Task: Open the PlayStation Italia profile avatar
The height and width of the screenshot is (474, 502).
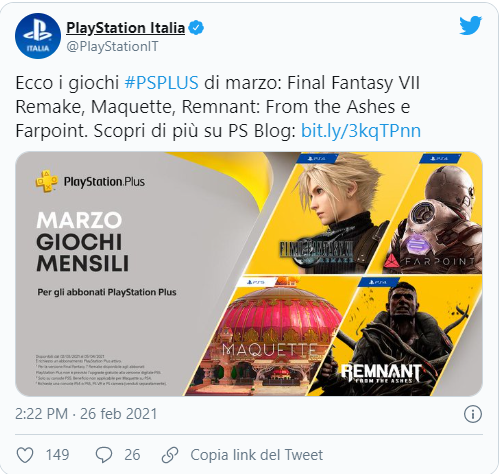Action: 38,36
